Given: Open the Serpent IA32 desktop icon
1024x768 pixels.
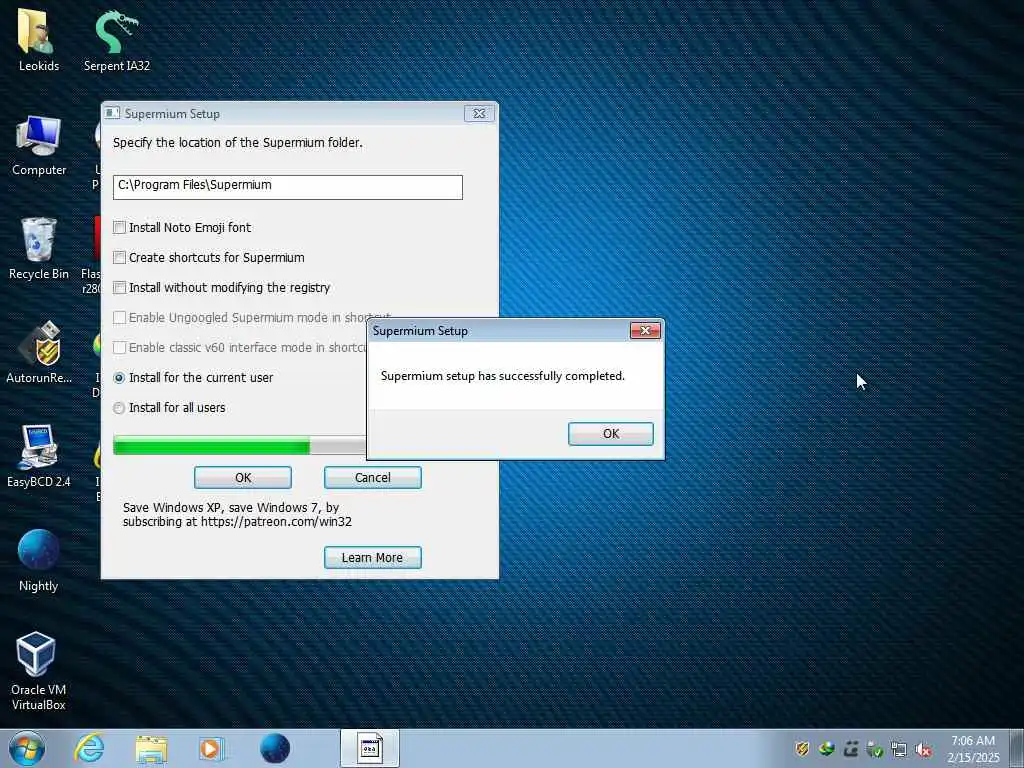Looking at the screenshot, I should 116,39.
